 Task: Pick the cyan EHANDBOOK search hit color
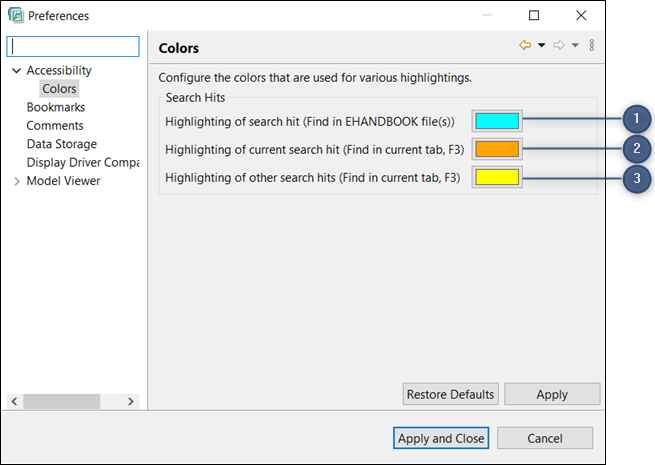497,121
